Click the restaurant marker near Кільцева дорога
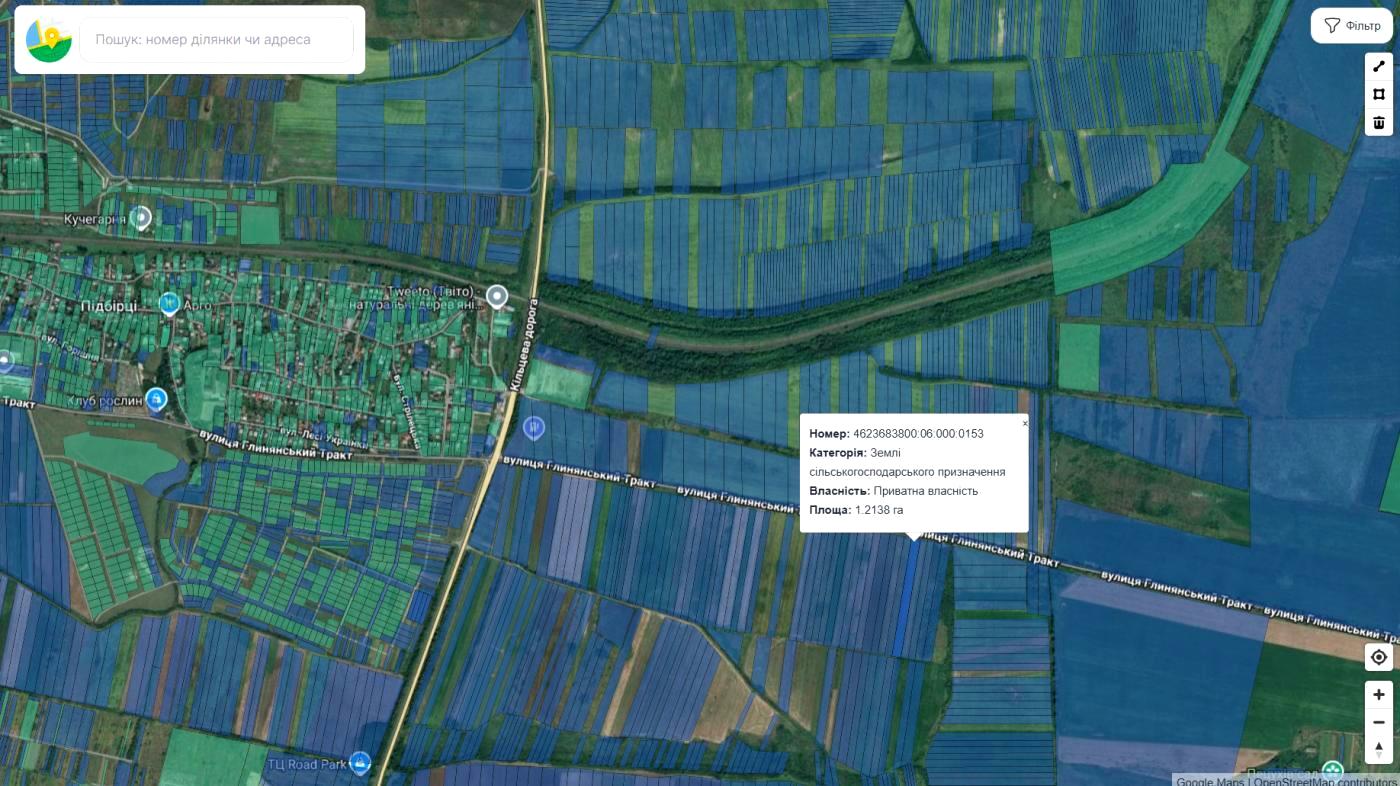The image size is (1400, 786). (534, 427)
